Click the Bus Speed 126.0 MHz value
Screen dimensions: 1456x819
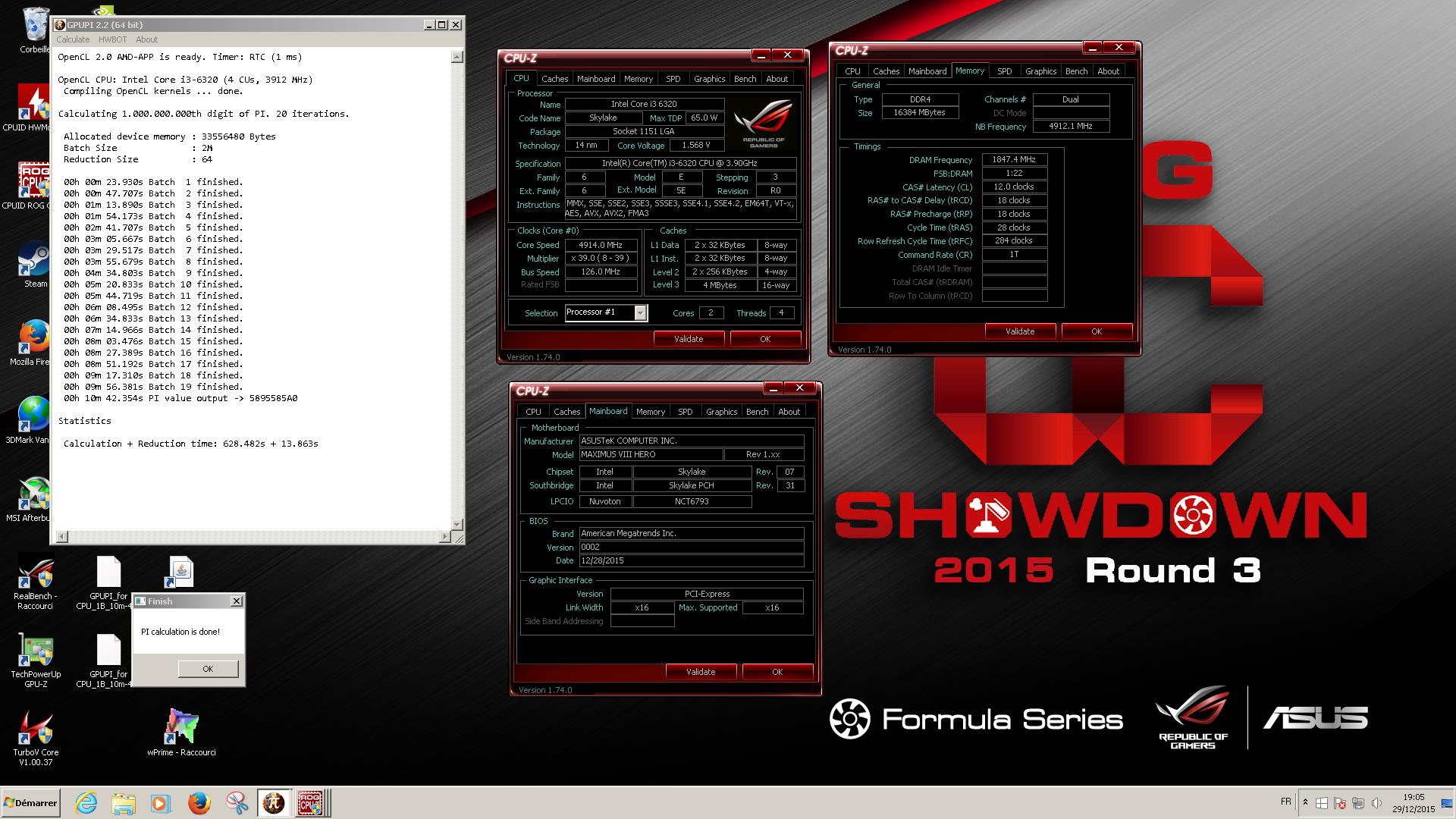coord(601,271)
